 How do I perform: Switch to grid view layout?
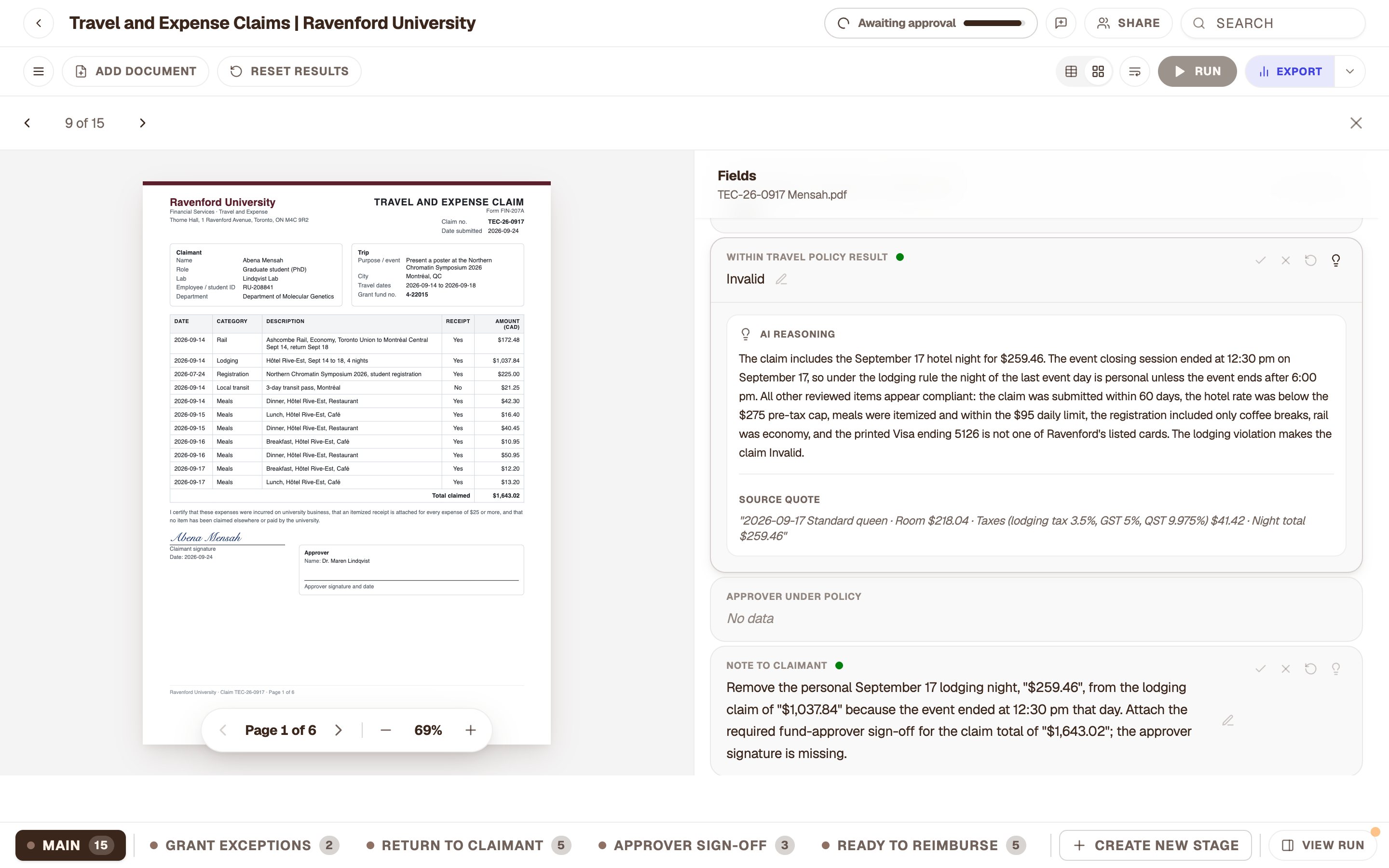1098,71
